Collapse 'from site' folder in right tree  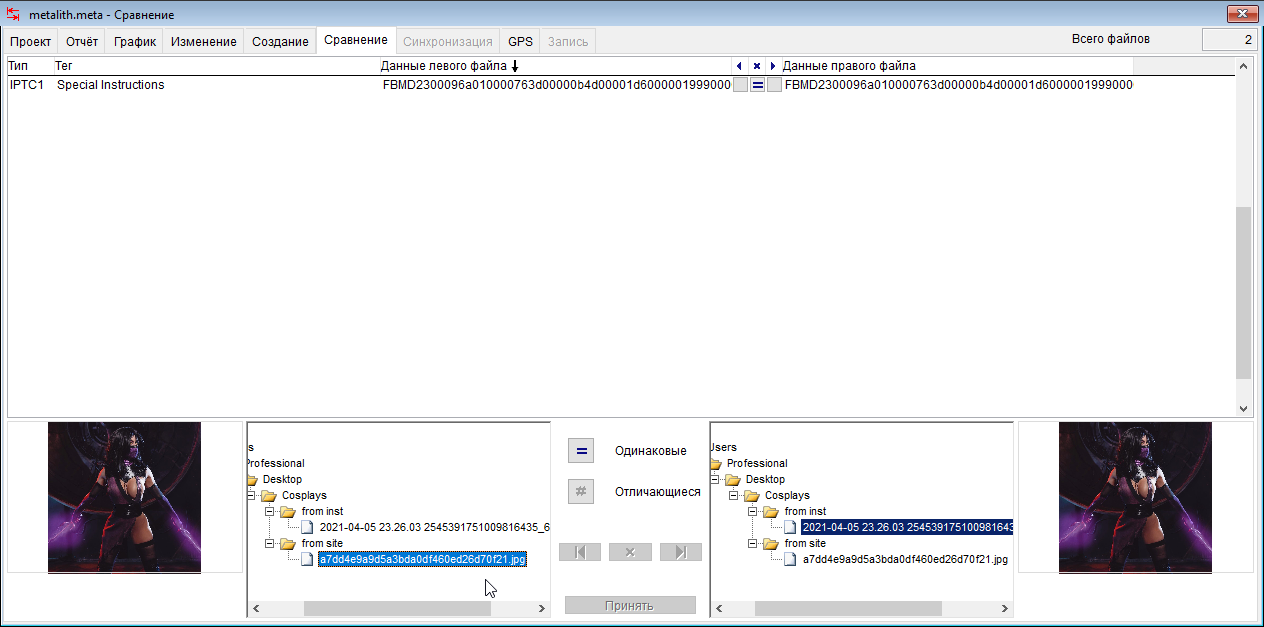pos(753,544)
